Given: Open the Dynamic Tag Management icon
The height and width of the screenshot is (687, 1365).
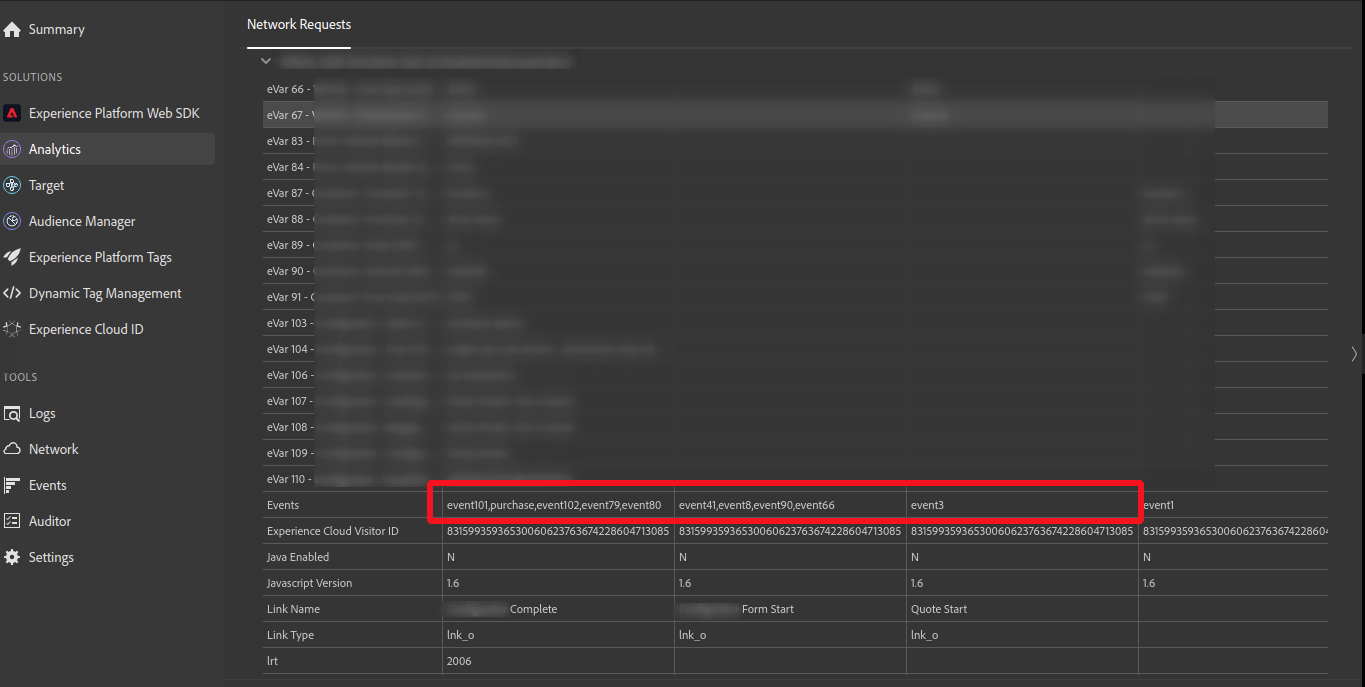Looking at the screenshot, I should [13, 292].
